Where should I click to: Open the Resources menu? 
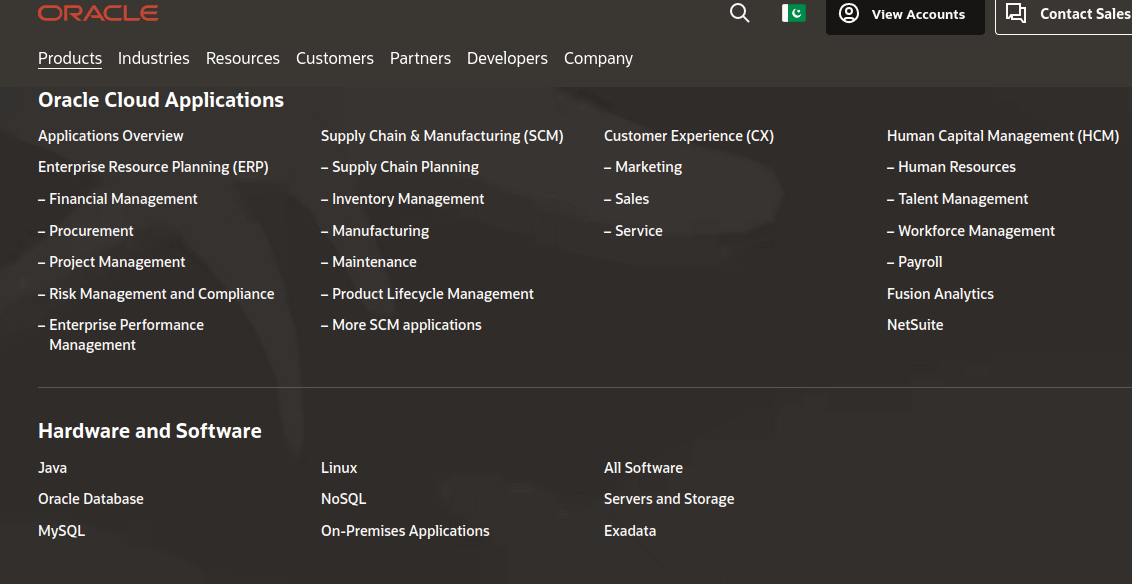243,58
